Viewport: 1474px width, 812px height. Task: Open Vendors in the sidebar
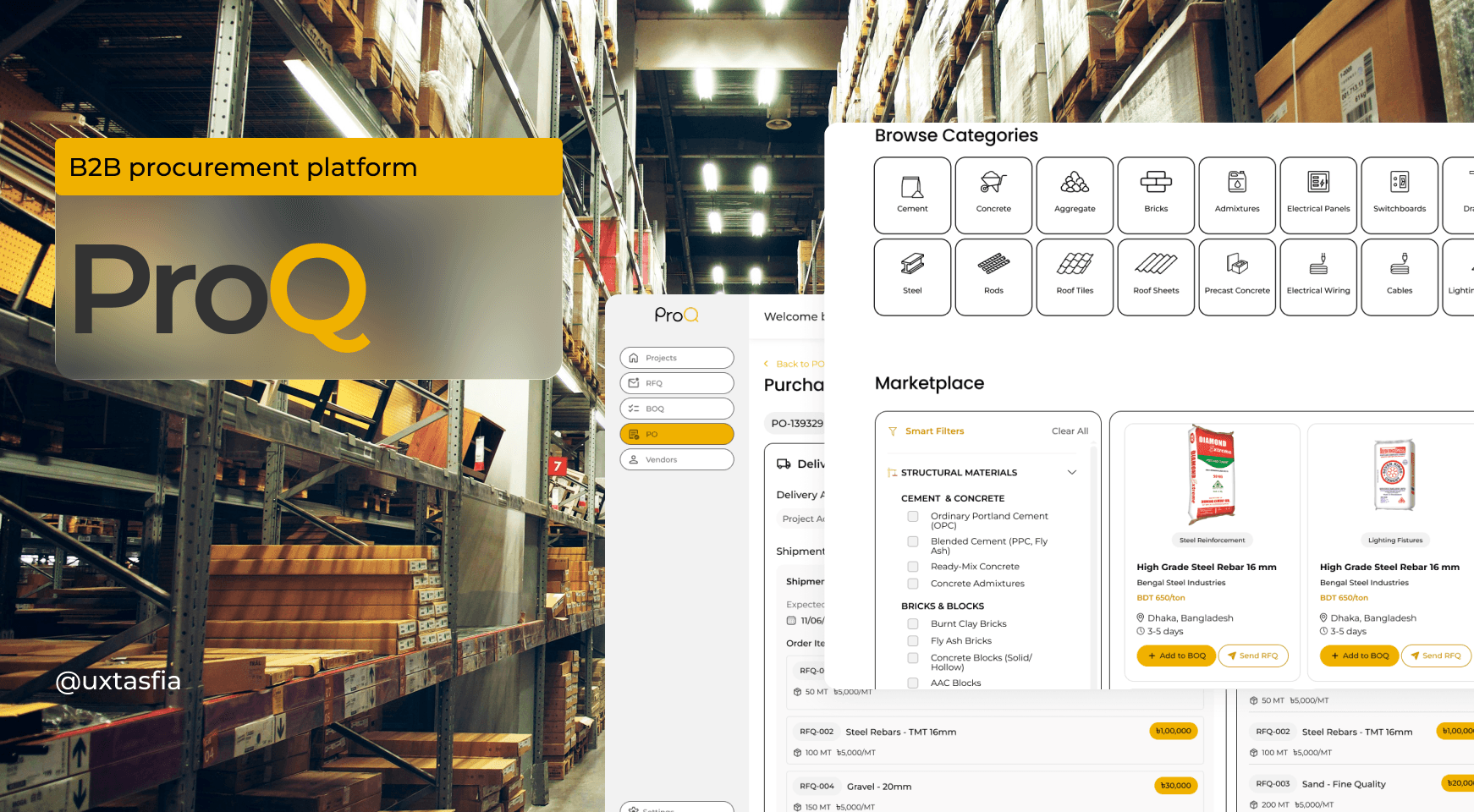point(677,459)
